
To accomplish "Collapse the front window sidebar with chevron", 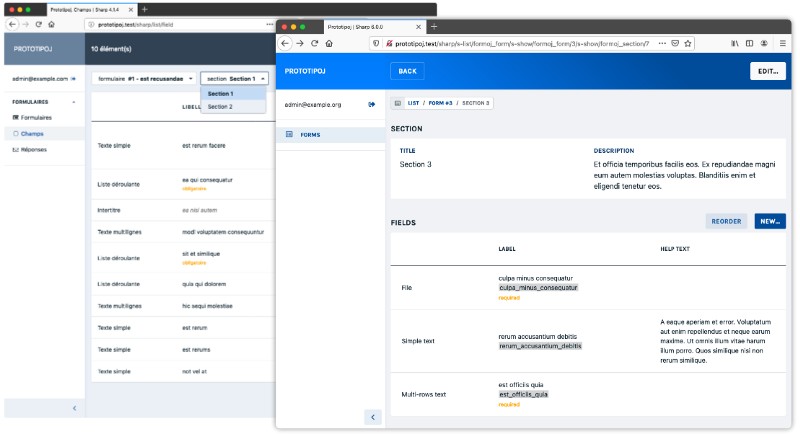I will [x=372, y=416].
